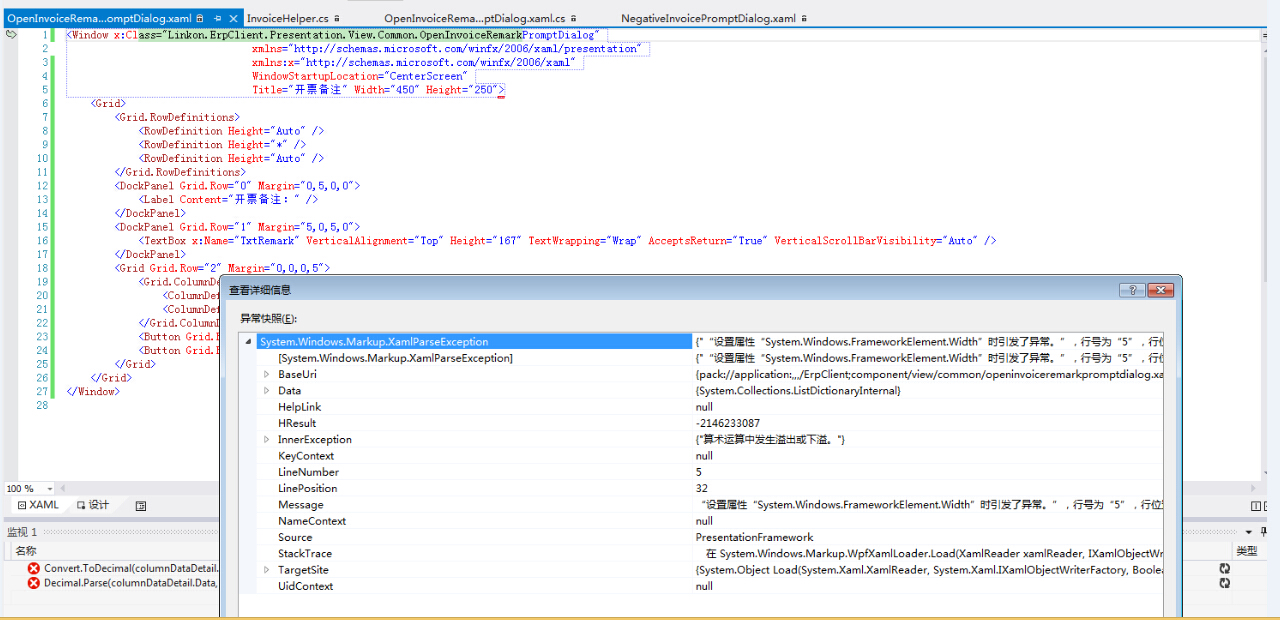Click line number 16 in the editor gutter
The height and width of the screenshot is (620, 1280).
[42, 241]
